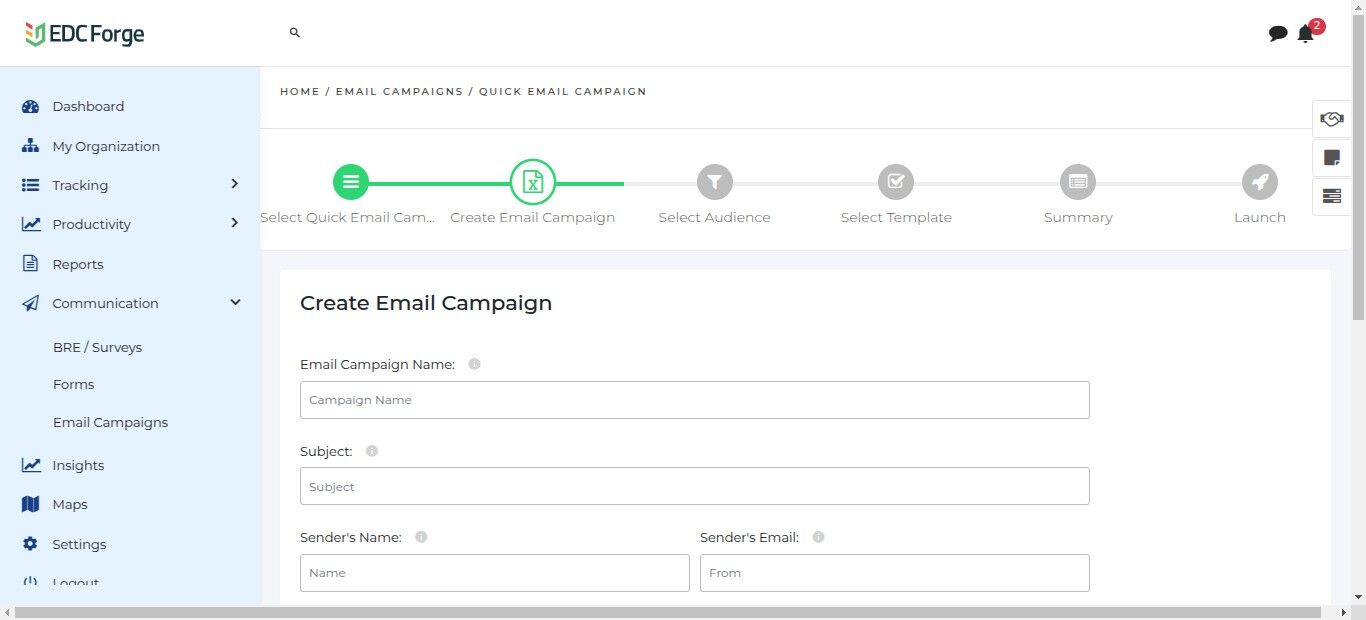This screenshot has width=1366, height=620.
Task: Click info icon beside Email Campaign Name
Action: 474,364
